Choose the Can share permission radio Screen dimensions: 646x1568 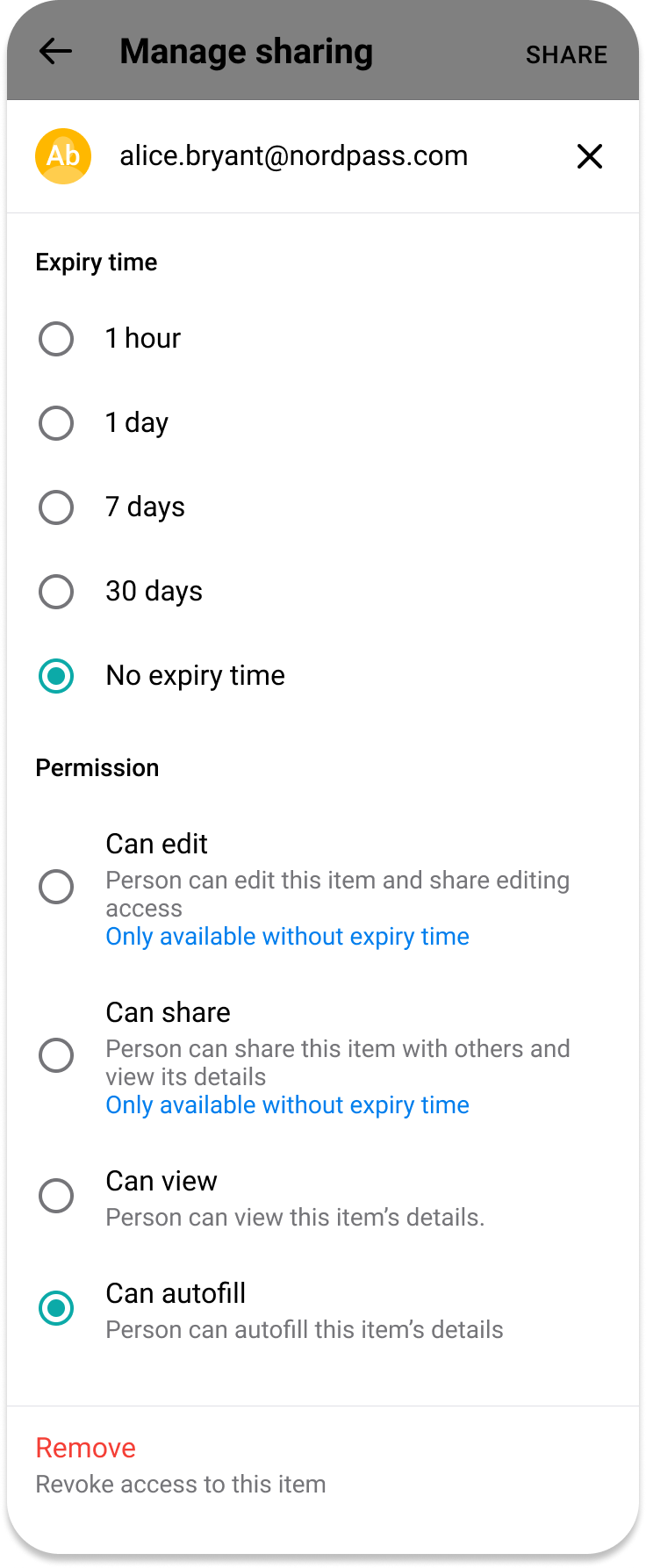(56, 1055)
